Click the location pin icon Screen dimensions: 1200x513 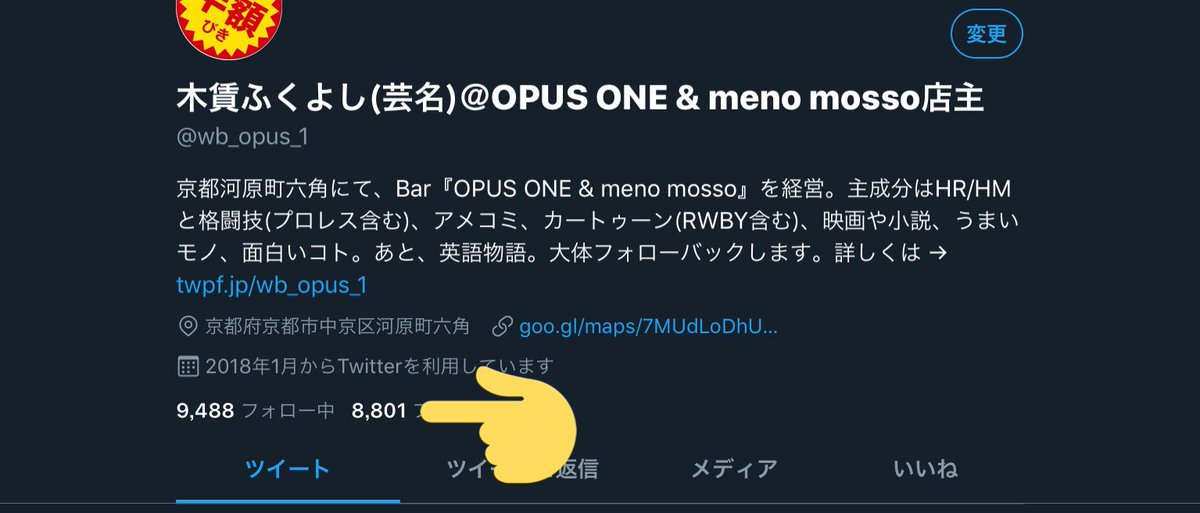(x=186, y=327)
